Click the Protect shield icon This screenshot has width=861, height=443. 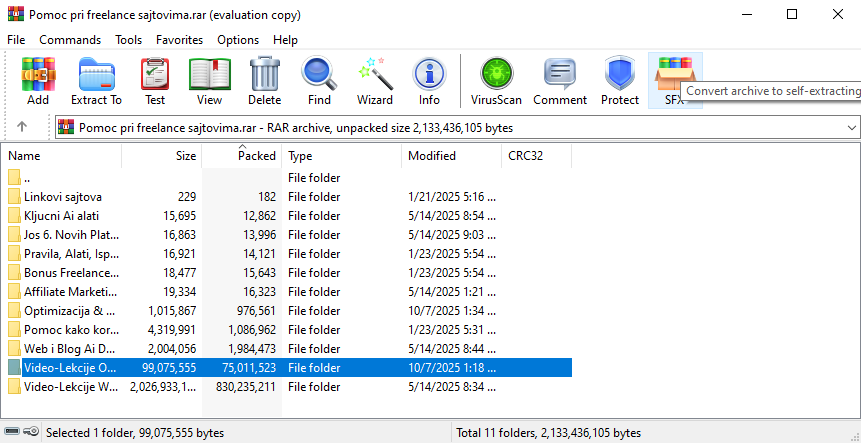point(620,74)
